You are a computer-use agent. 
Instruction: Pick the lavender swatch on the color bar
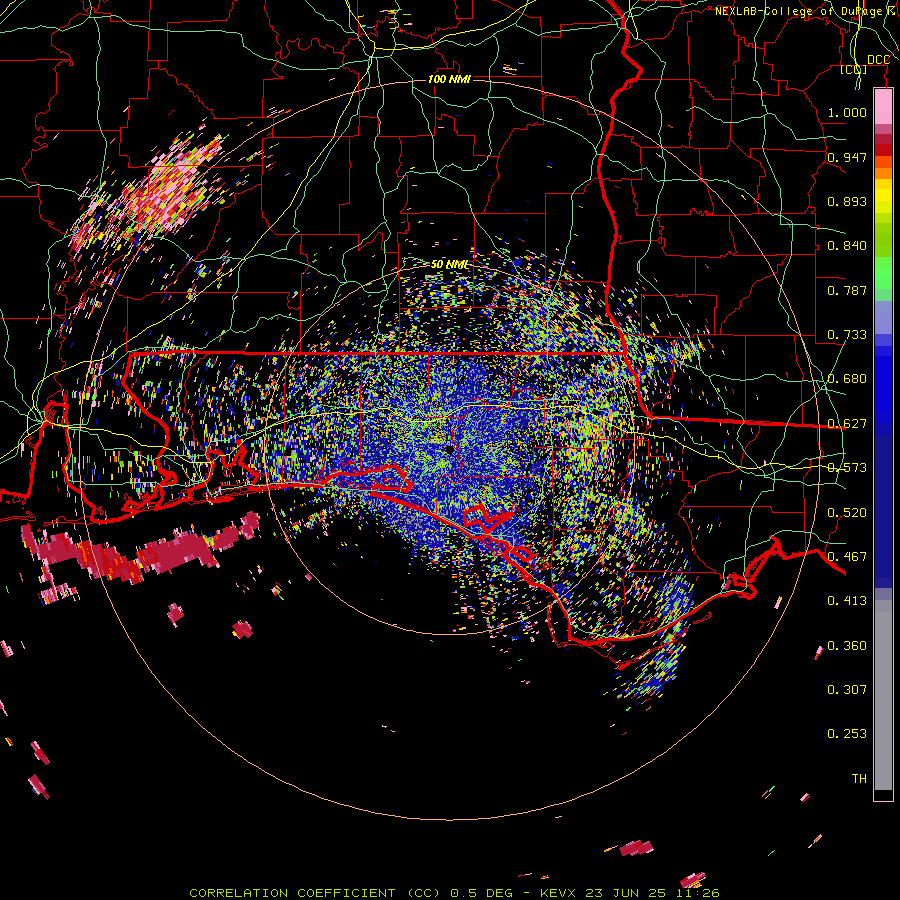883,317
